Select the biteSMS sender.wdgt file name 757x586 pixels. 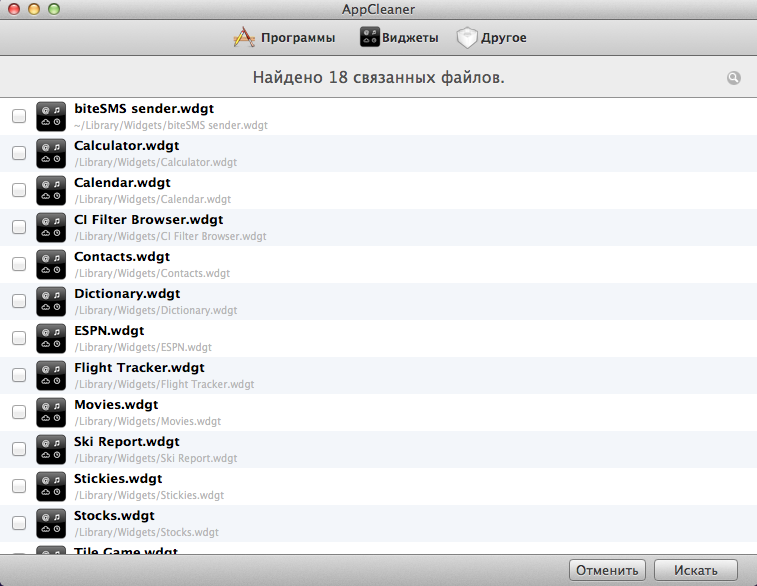pyautogui.click(x=144, y=109)
